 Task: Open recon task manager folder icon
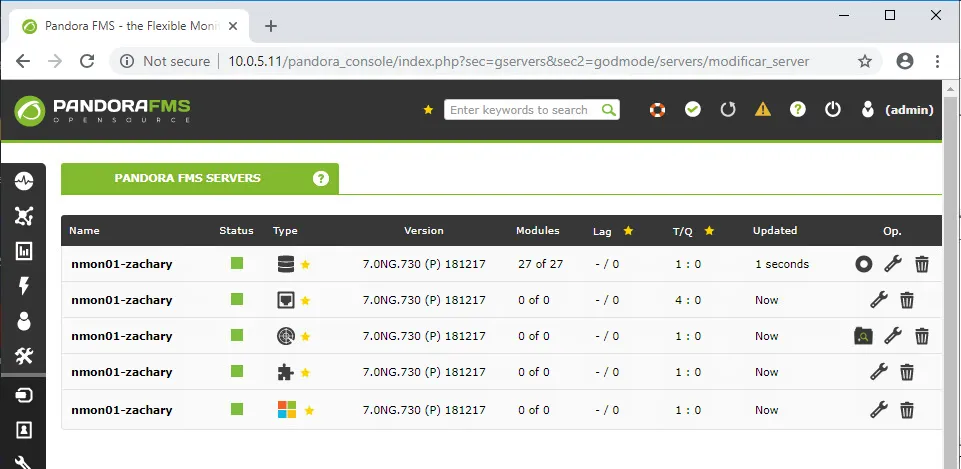tap(863, 336)
